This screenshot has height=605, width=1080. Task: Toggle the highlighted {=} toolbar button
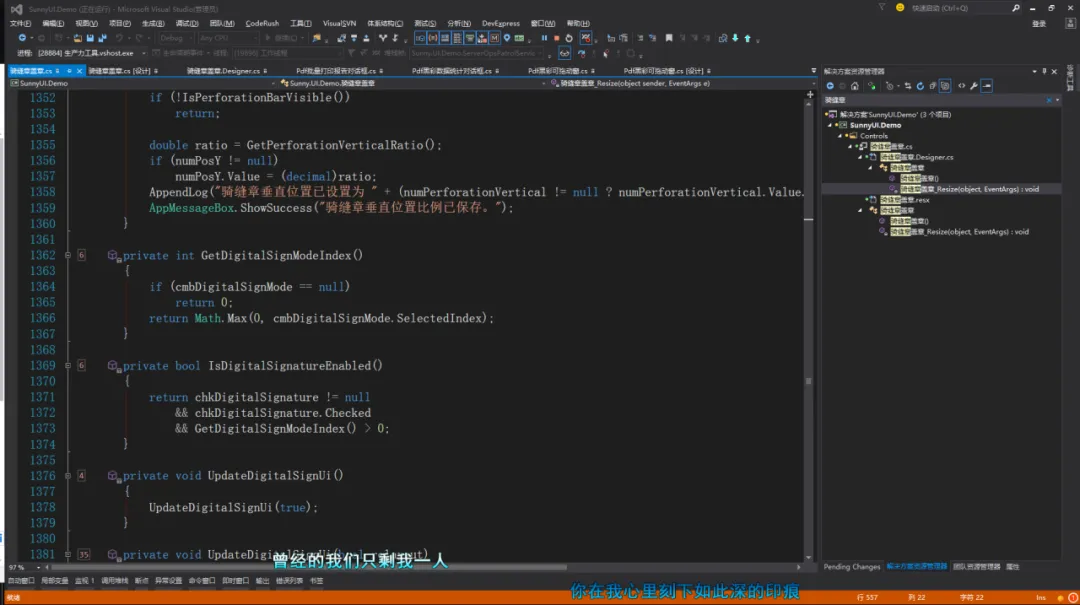(433, 38)
